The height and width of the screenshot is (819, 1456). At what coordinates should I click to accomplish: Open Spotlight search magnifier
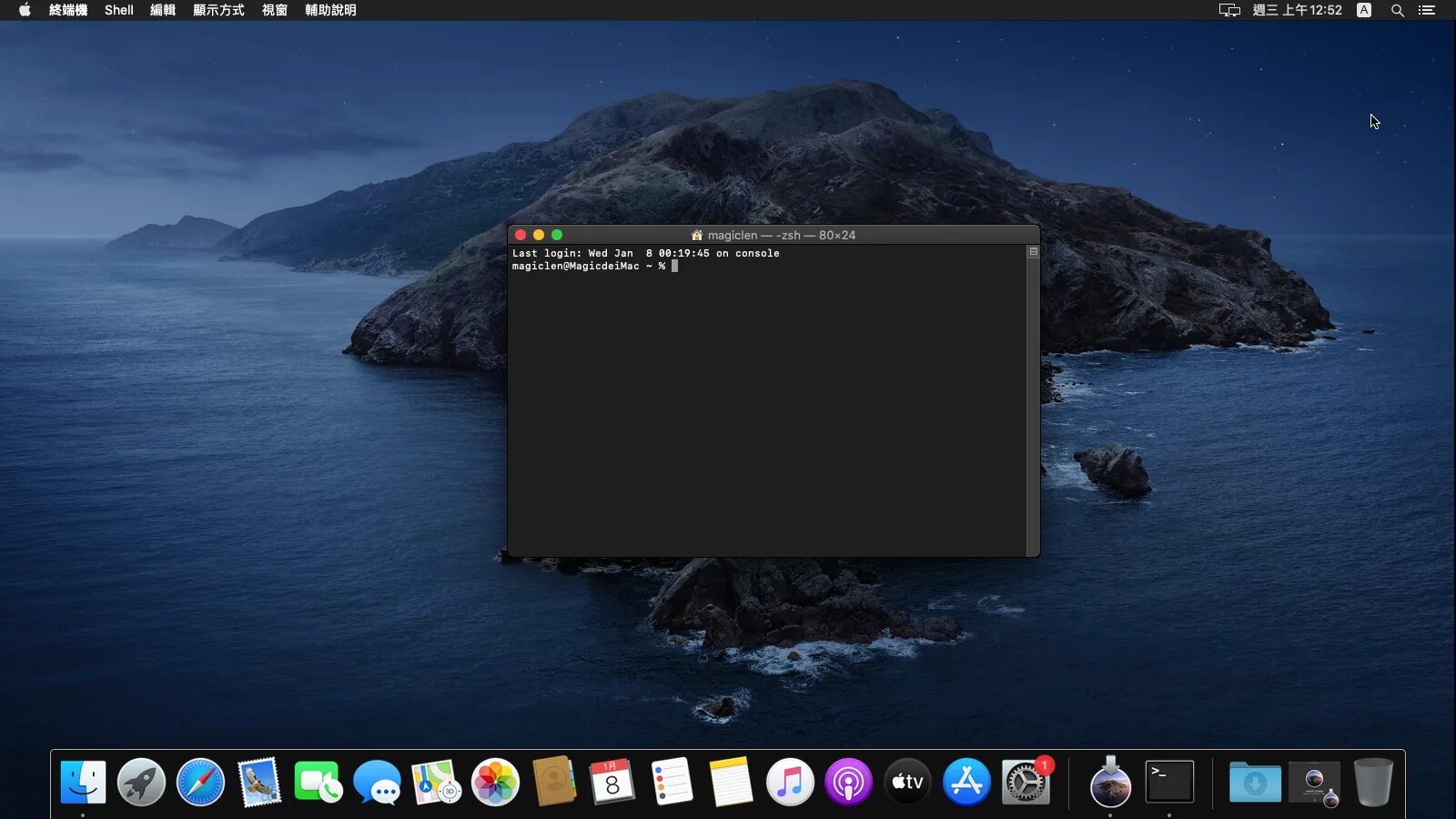point(1398,10)
